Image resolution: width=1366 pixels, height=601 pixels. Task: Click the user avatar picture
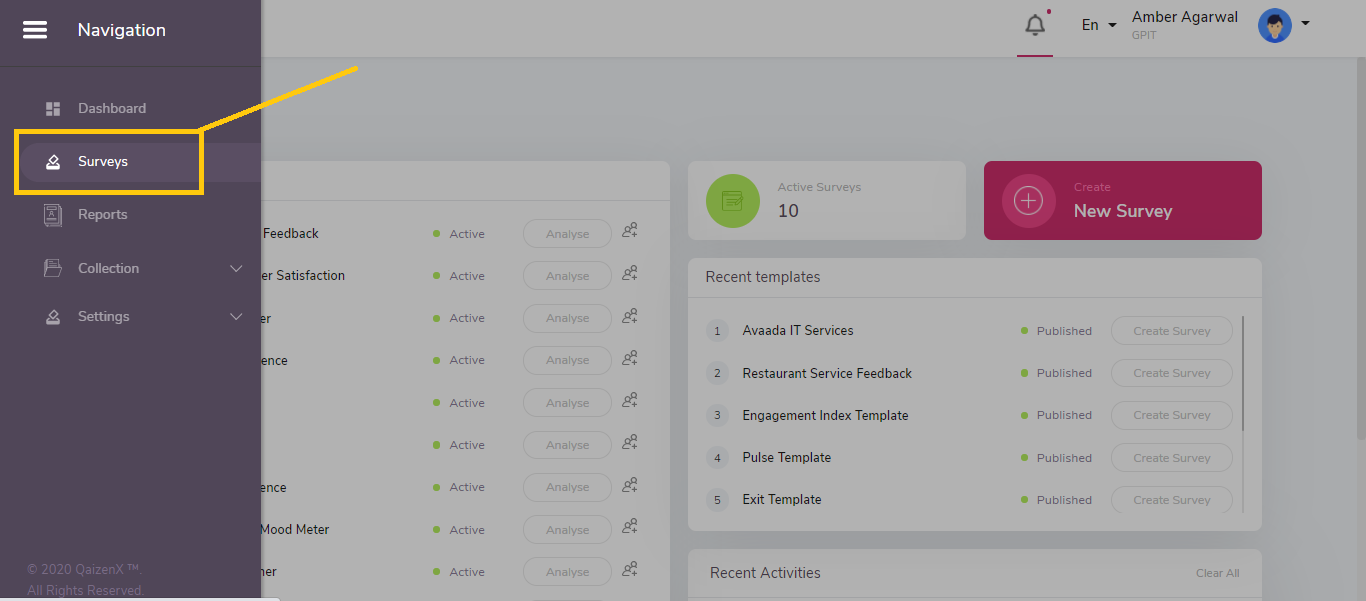coord(1274,25)
